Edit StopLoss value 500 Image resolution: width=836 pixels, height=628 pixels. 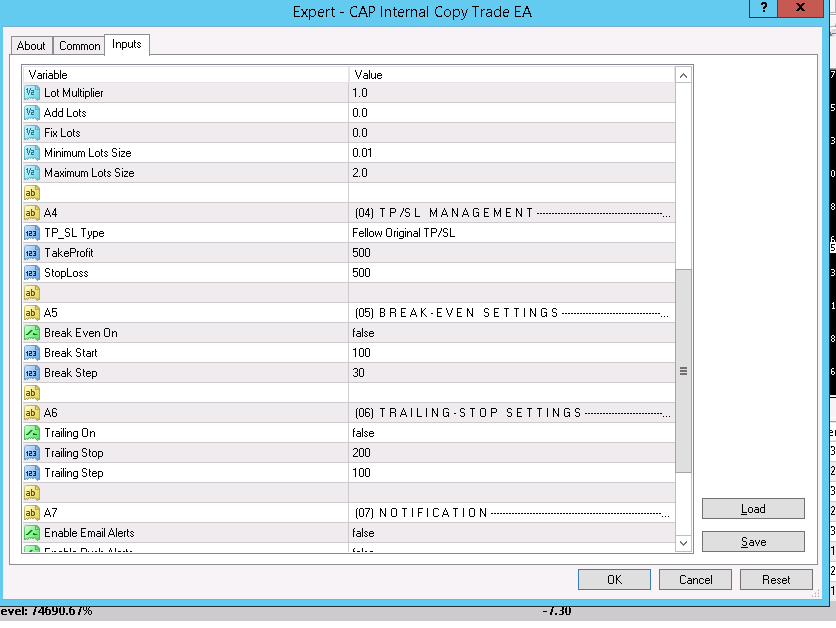[x=512, y=273]
